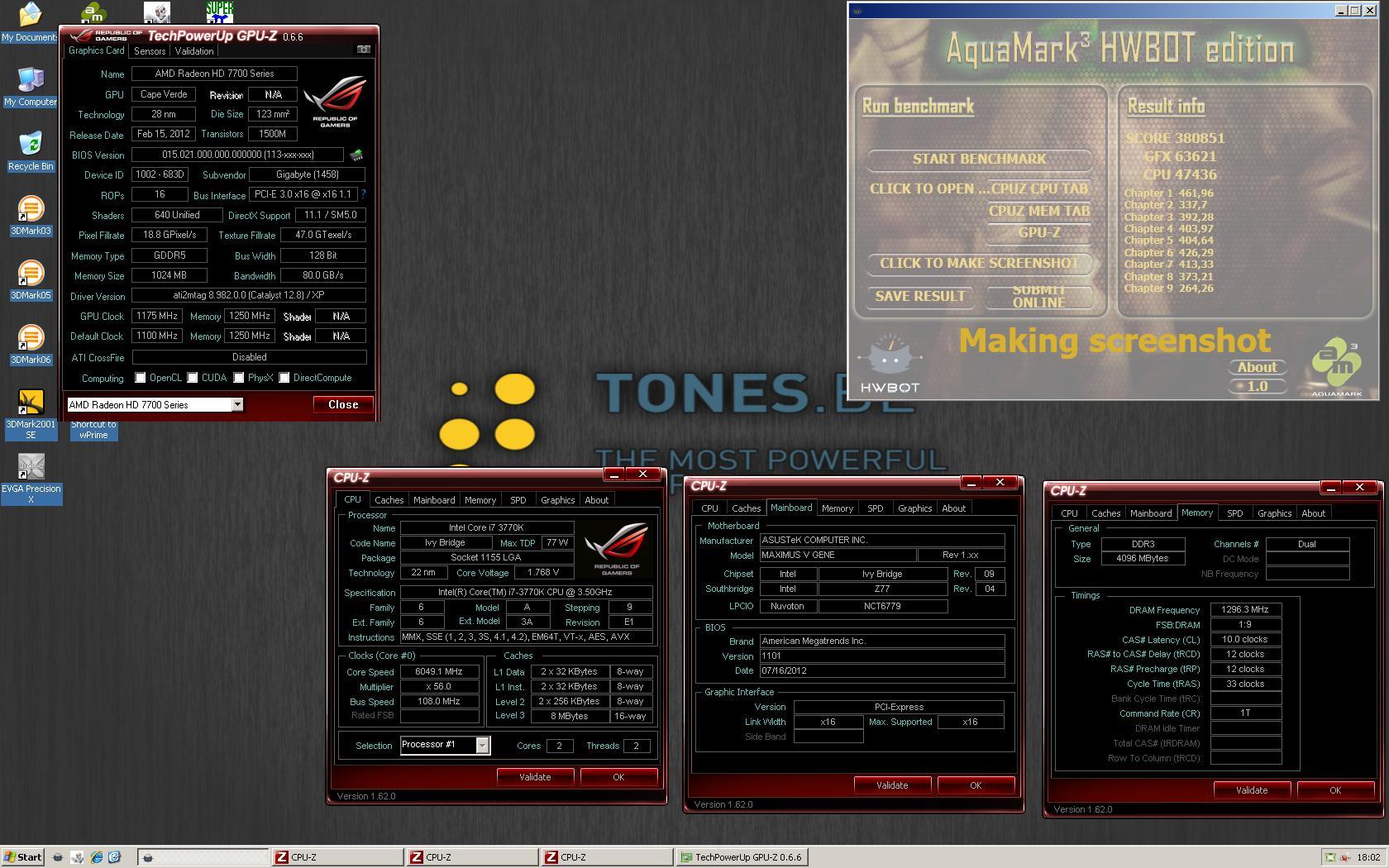Click CPUZ MEM TAB in AquaMark
Viewport: 1389px width, 868px height.
tap(1038, 211)
